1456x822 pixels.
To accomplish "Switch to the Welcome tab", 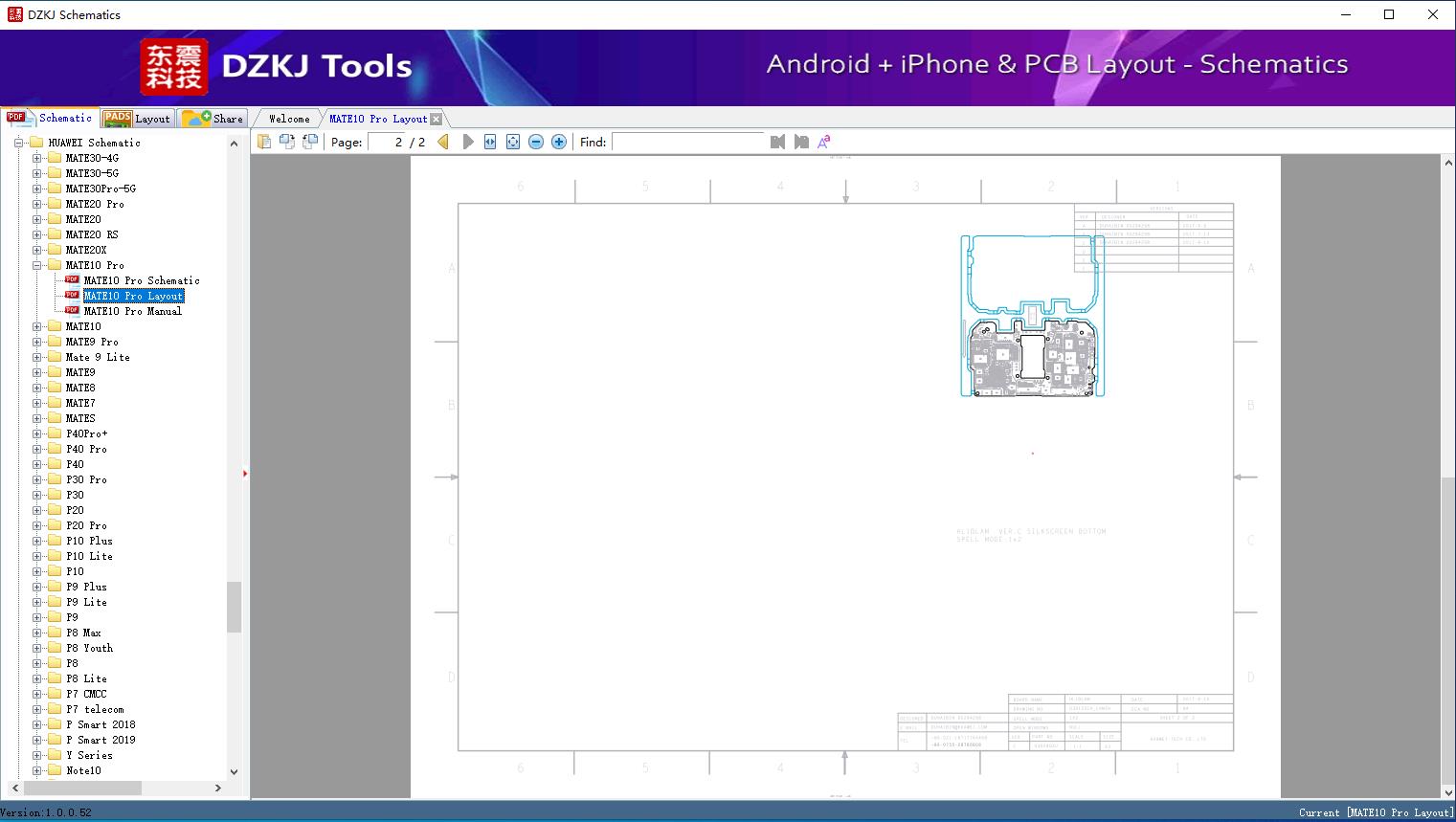I will [x=288, y=119].
